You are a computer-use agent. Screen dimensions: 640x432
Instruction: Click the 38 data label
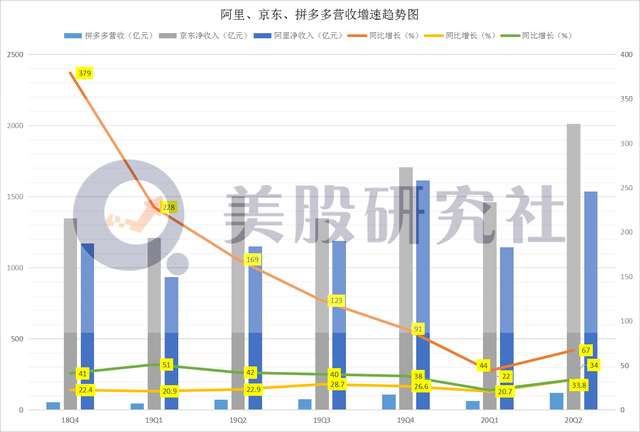pos(418,376)
